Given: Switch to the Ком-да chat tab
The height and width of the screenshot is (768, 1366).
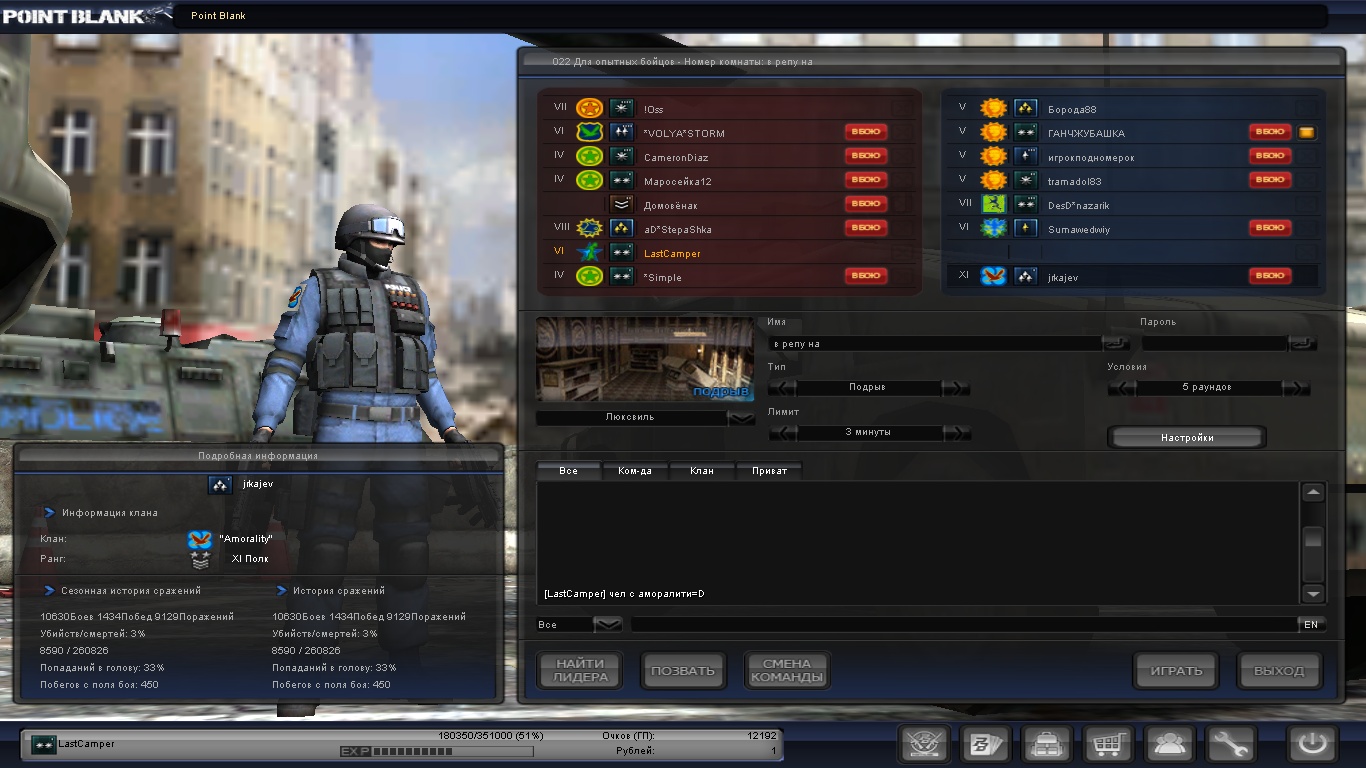Looking at the screenshot, I should click(635, 470).
